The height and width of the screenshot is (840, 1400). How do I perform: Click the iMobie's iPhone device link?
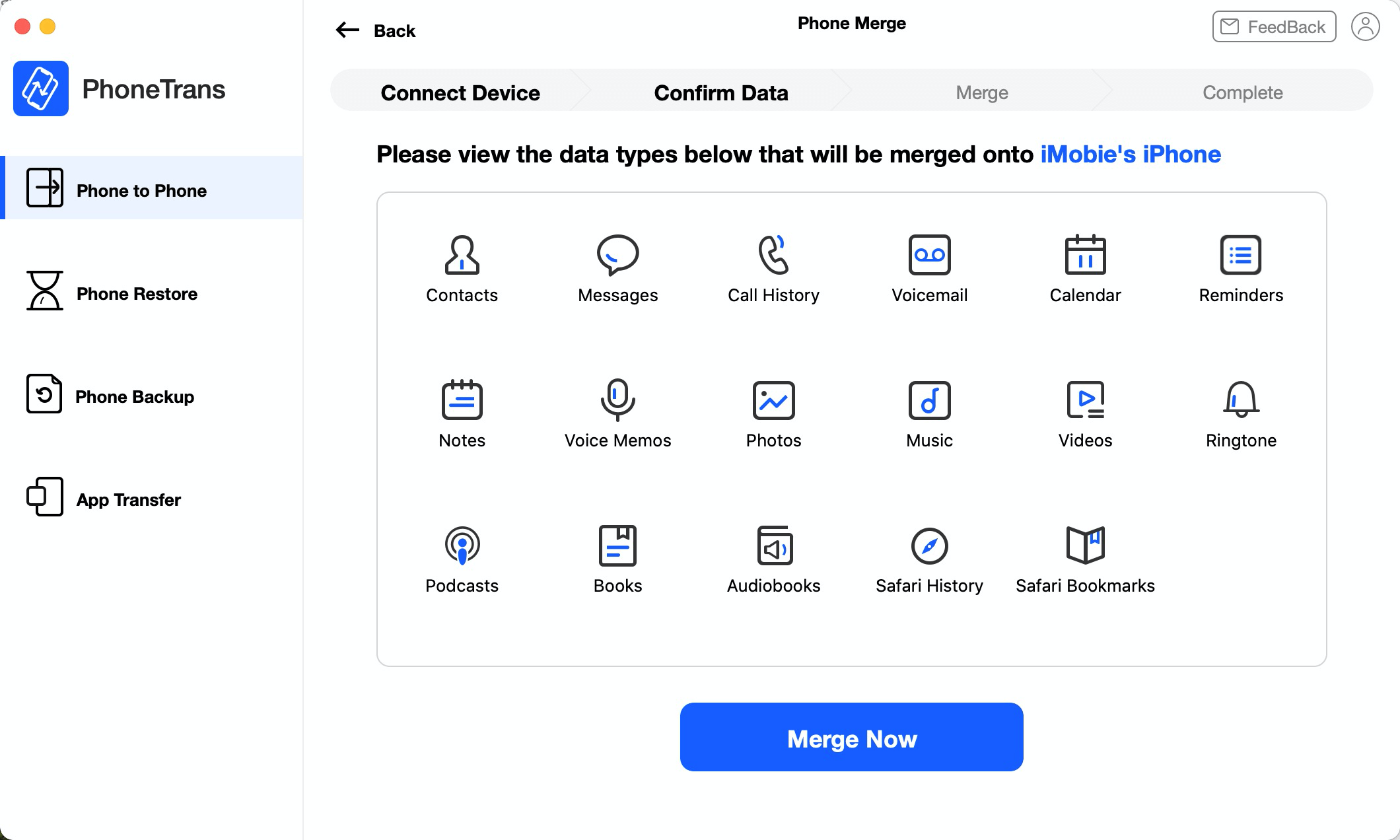tap(1131, 155)
